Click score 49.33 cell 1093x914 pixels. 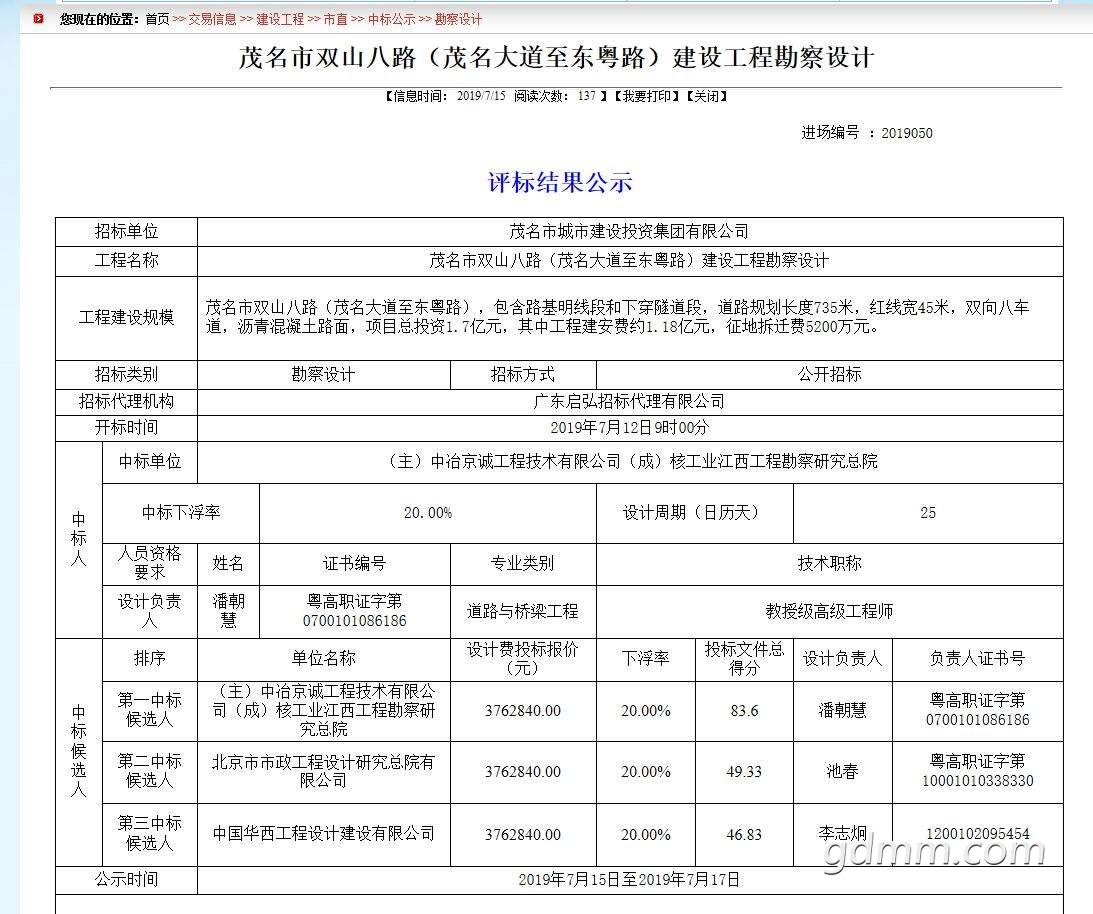pyautogui.click(x=744, y=772)
